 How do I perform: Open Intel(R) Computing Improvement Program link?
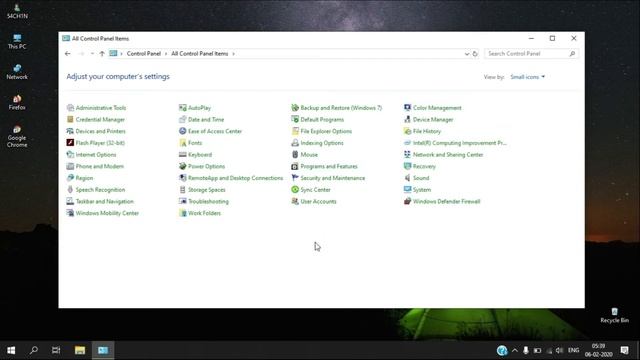click(460, 143)
